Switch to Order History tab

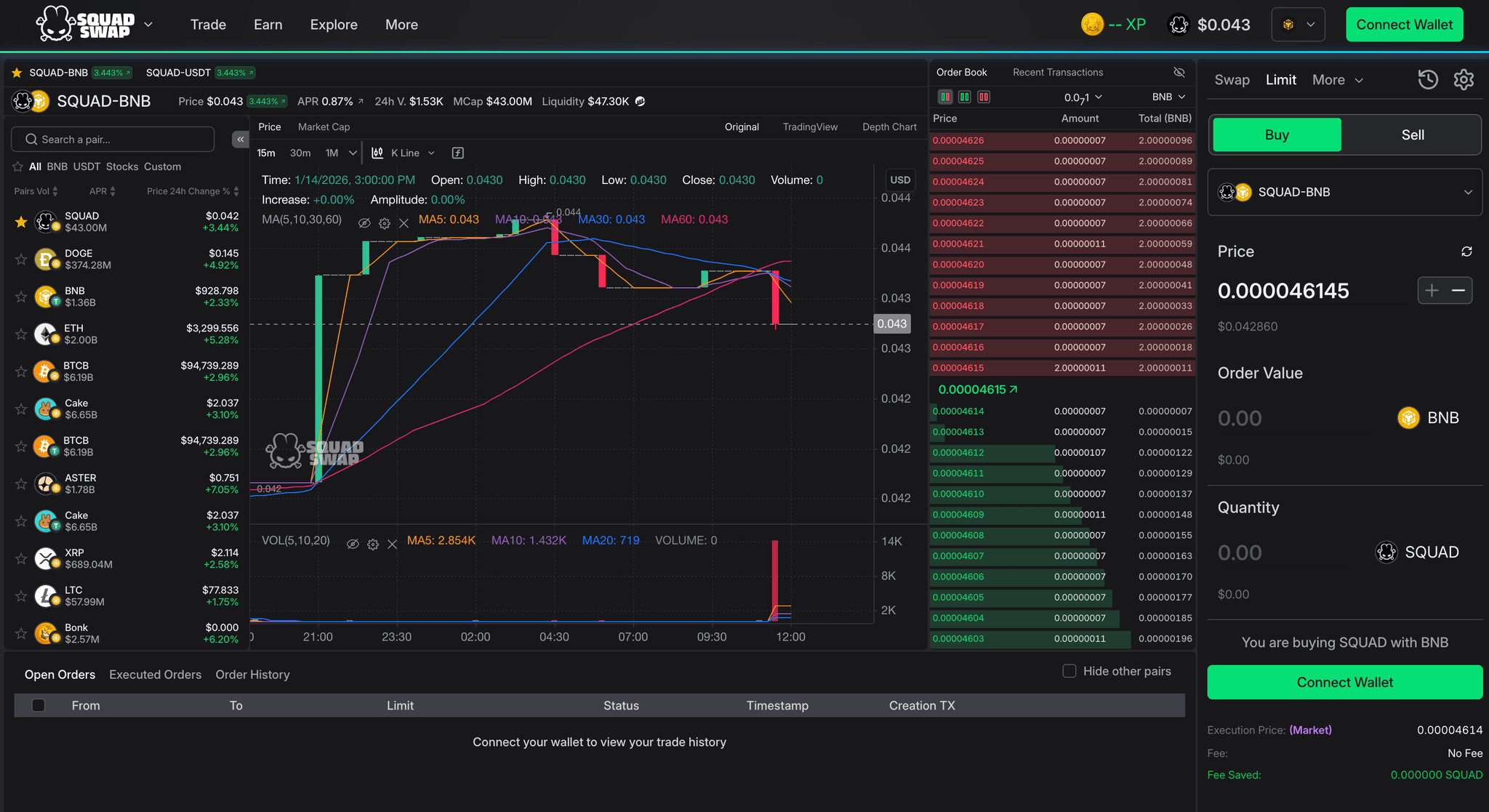pyautogui.click(x=252, y=675)
